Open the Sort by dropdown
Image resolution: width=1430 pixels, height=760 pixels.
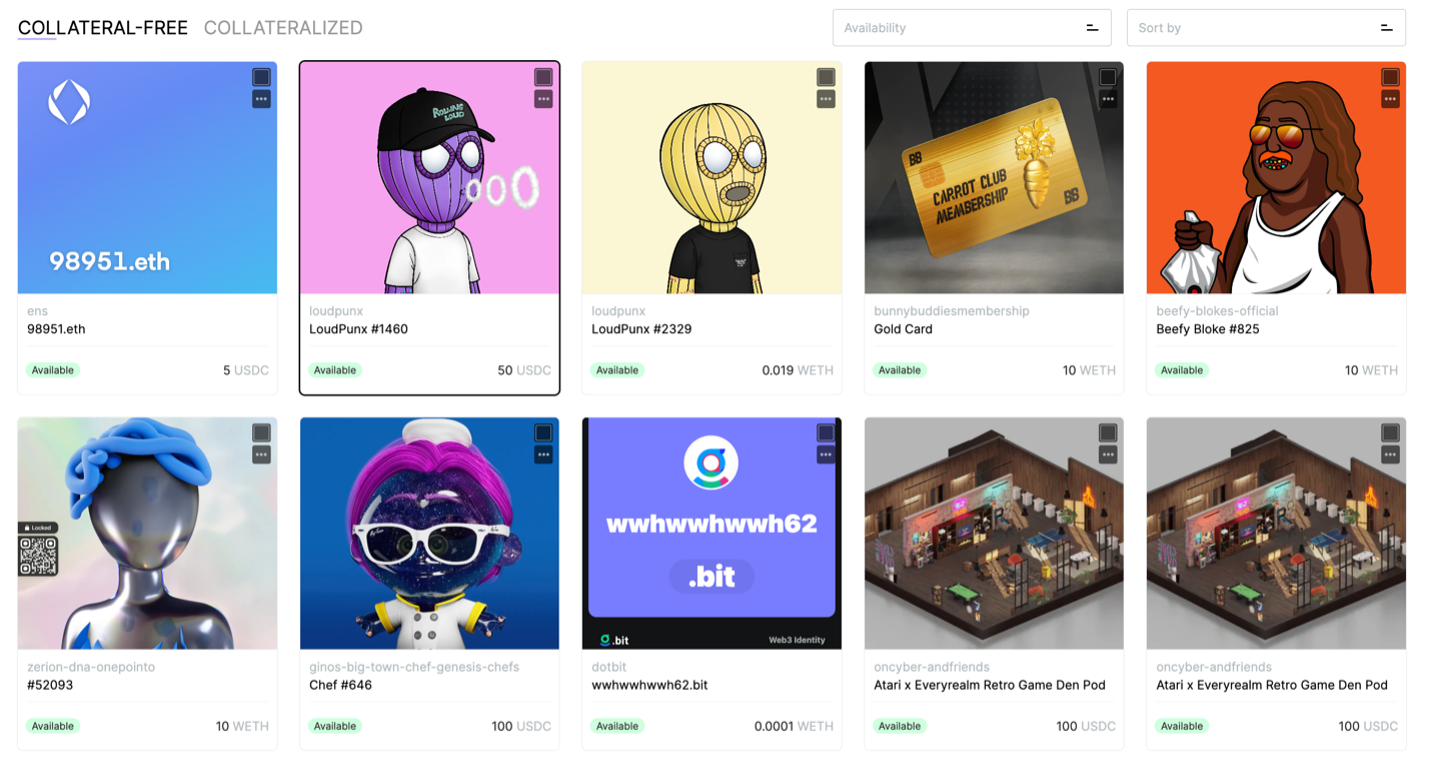coord(1266,28)
